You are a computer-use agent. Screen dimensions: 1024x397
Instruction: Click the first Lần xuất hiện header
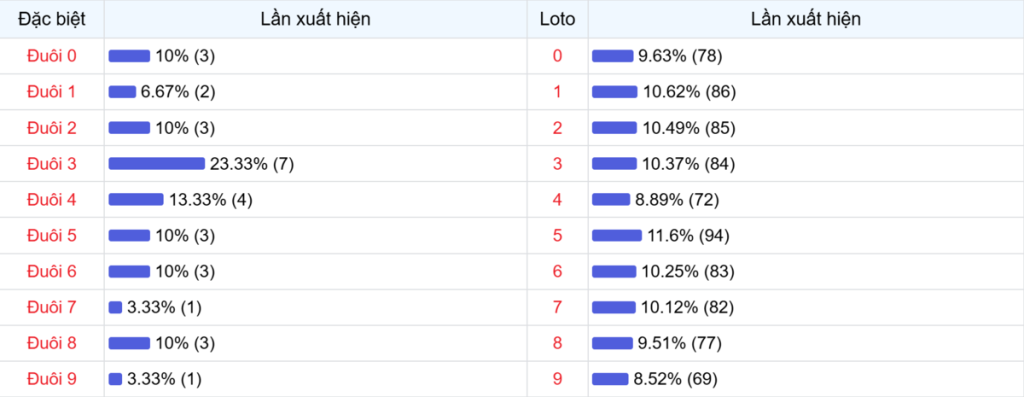tap(315, 19)
